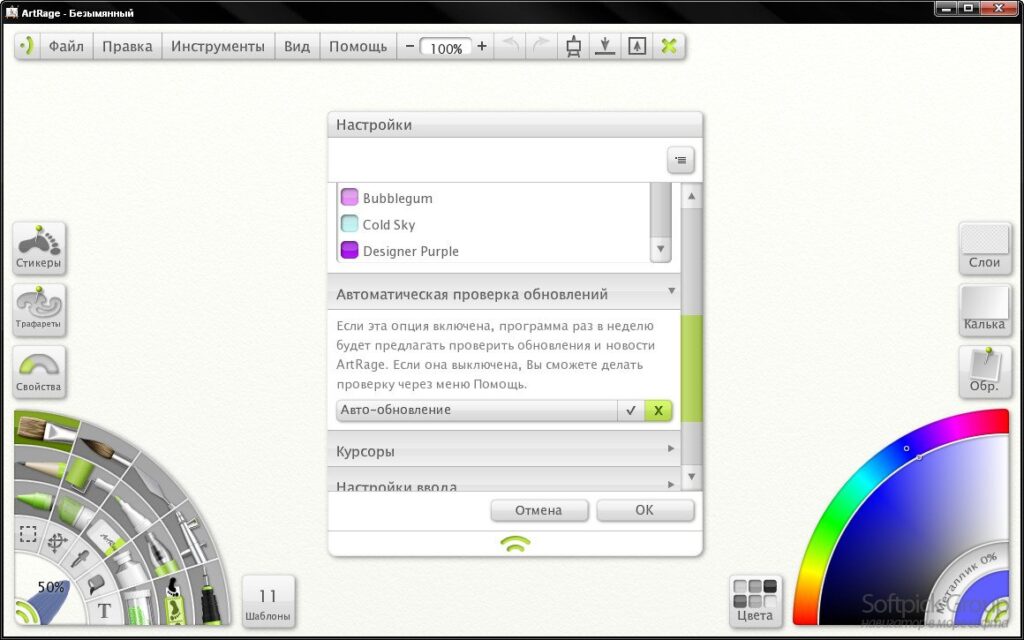Select the Palette Knife tool

coord(153,487)
